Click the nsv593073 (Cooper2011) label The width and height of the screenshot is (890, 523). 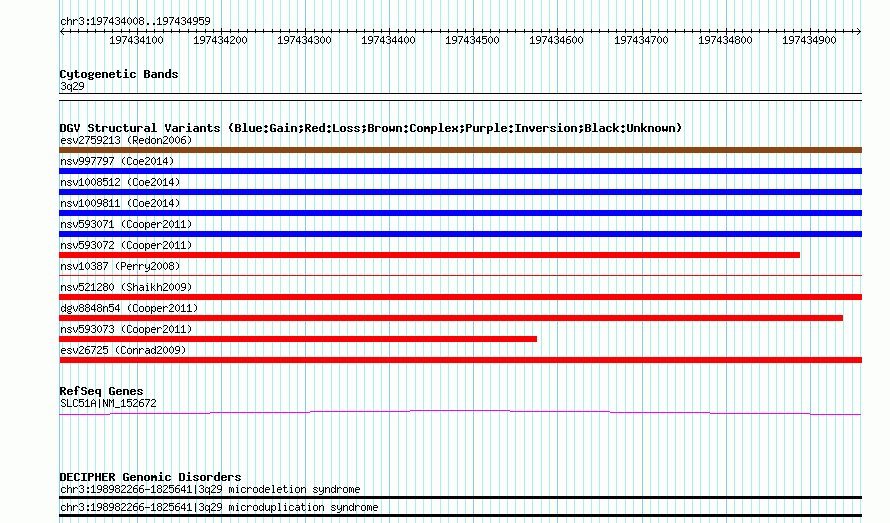click(x=126, y=329)
